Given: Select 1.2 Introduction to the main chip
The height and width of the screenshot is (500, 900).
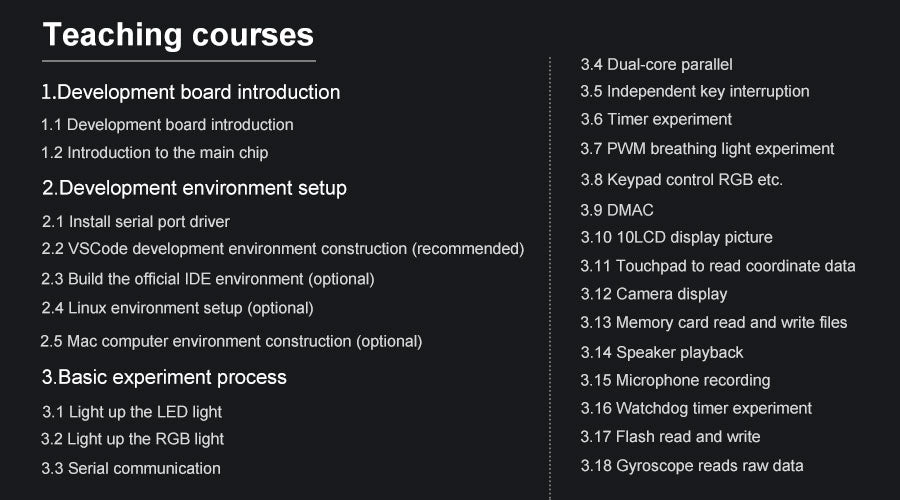Looking at the screenshot, I should click(x=154, y=153).
